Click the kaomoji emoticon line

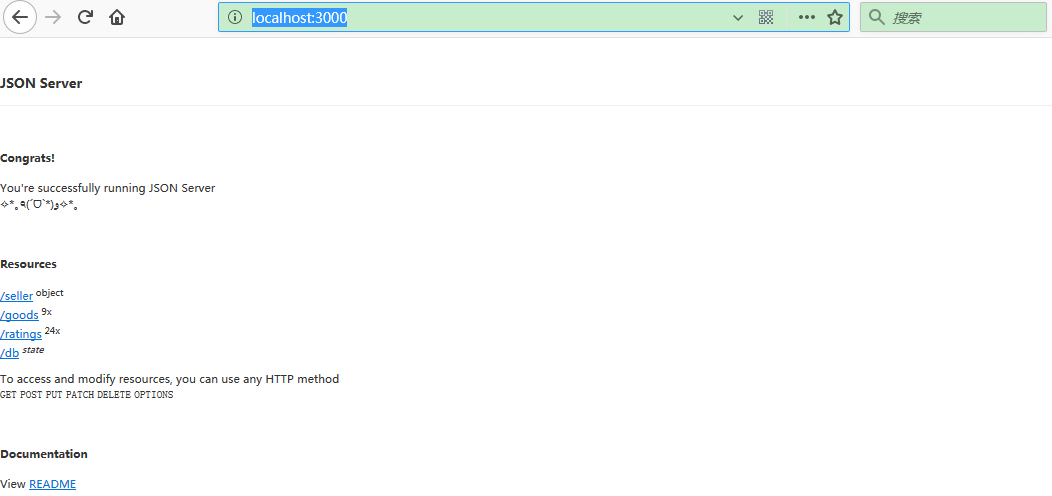click(x=39, y=205)
